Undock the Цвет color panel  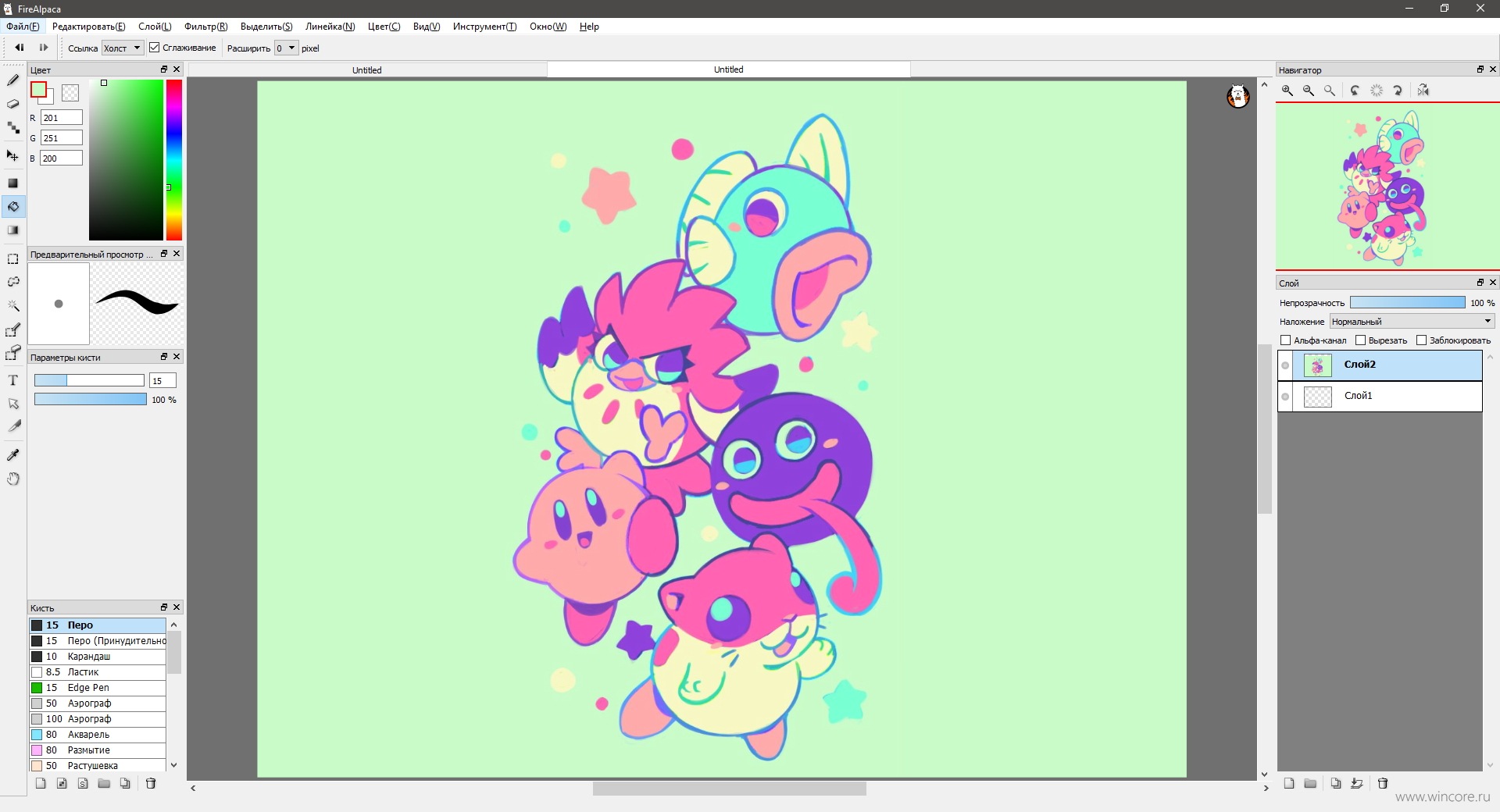coord(164,69)
